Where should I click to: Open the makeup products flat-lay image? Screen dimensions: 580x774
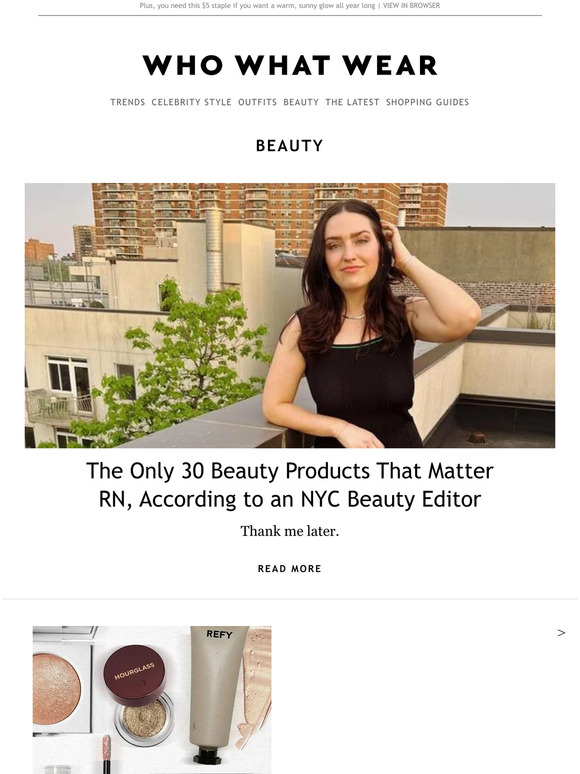point(152,700)
